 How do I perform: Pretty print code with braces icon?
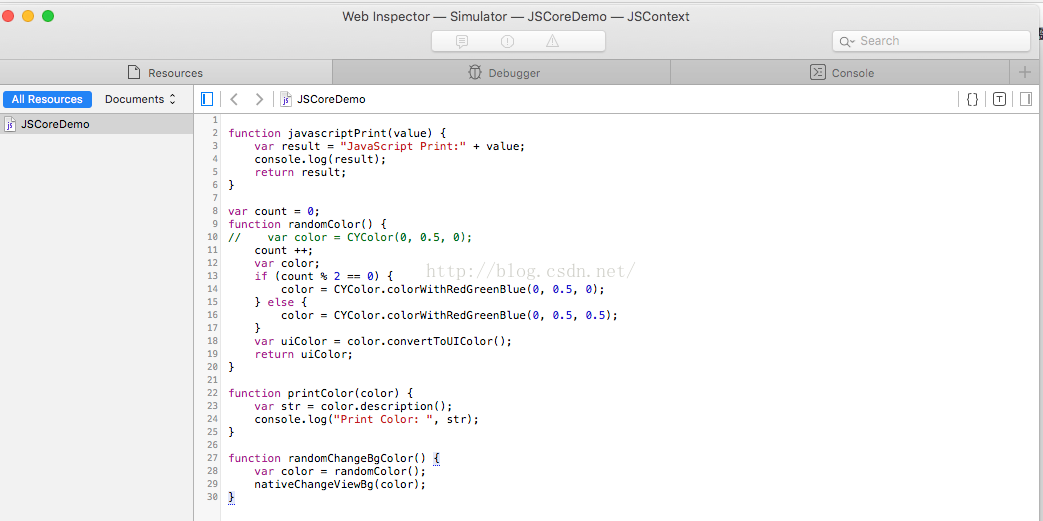[972, 99]
